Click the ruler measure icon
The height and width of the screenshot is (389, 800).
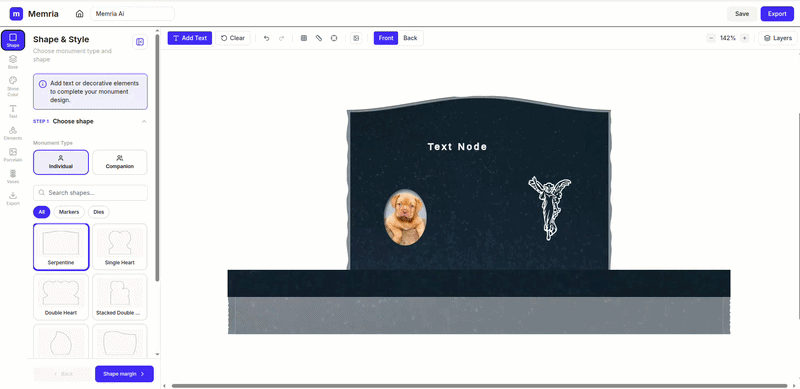[x=319, y=38]
